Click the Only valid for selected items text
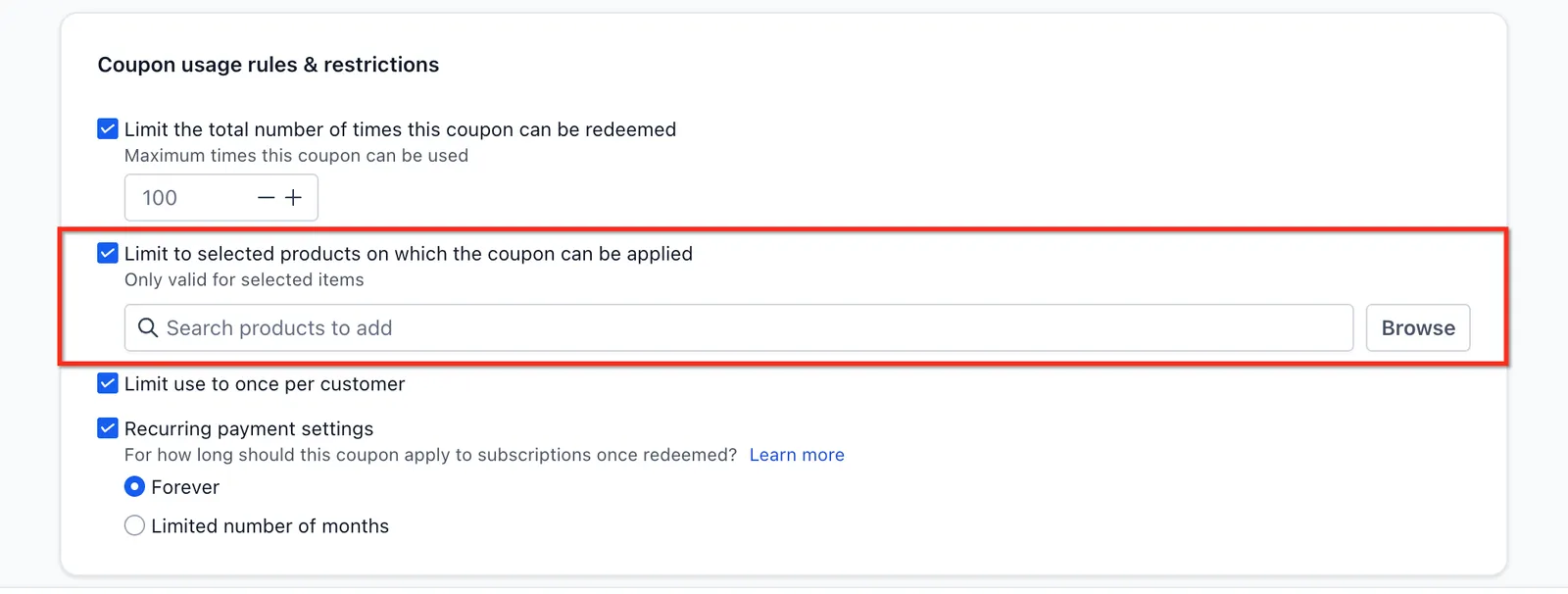1568x594 pixels. [244, 280]
